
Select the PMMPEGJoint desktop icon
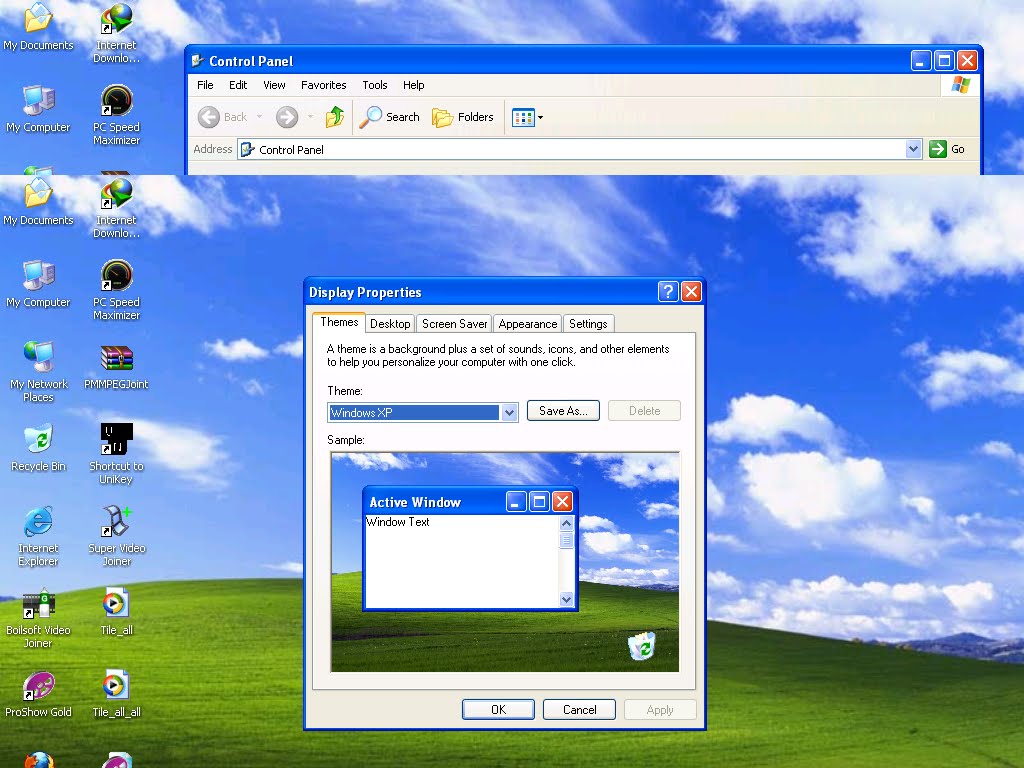click(x=116, y=367)
